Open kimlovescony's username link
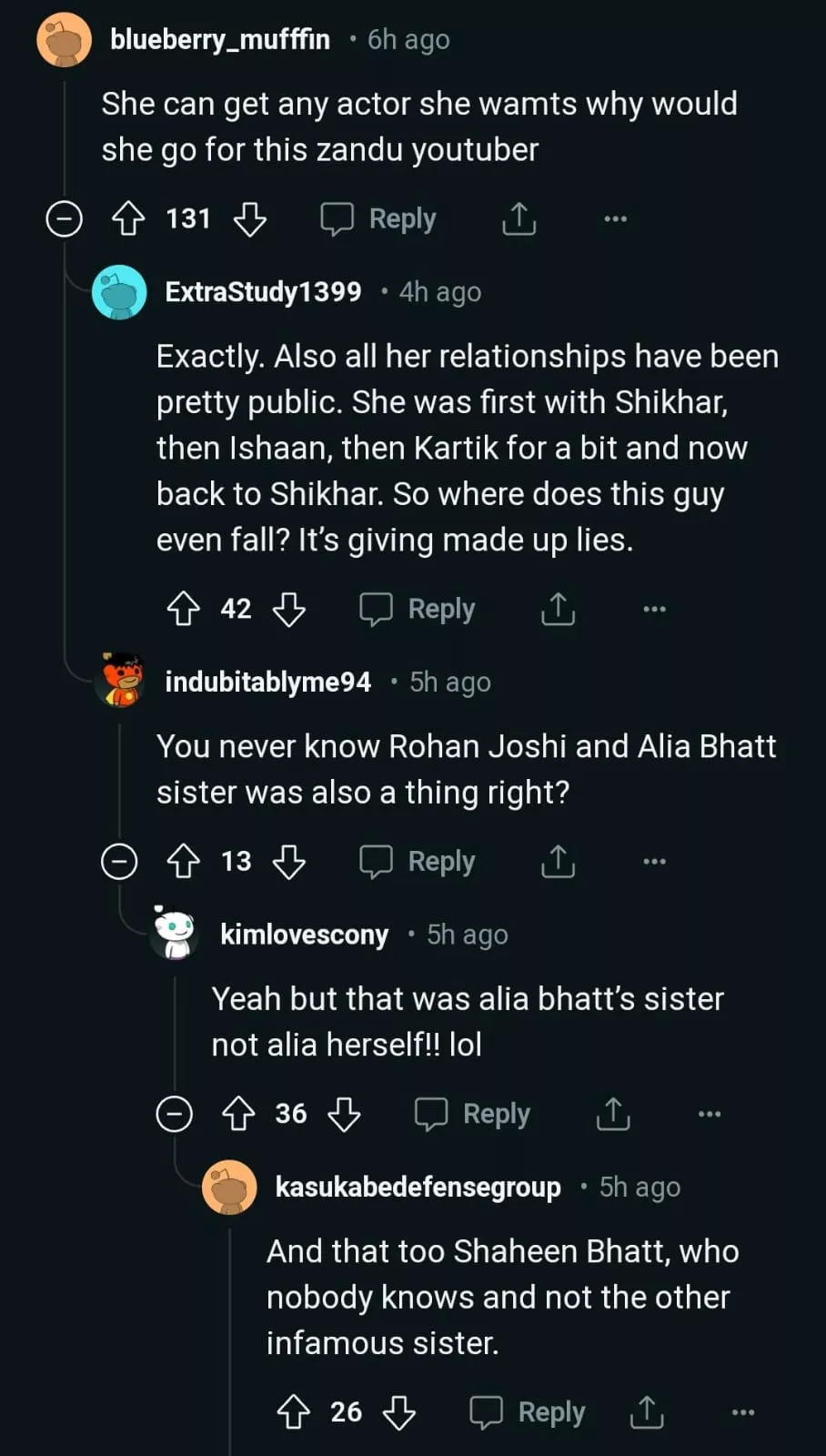The width and height of the screenshot is (826, 1456). [x=304, y=935]
